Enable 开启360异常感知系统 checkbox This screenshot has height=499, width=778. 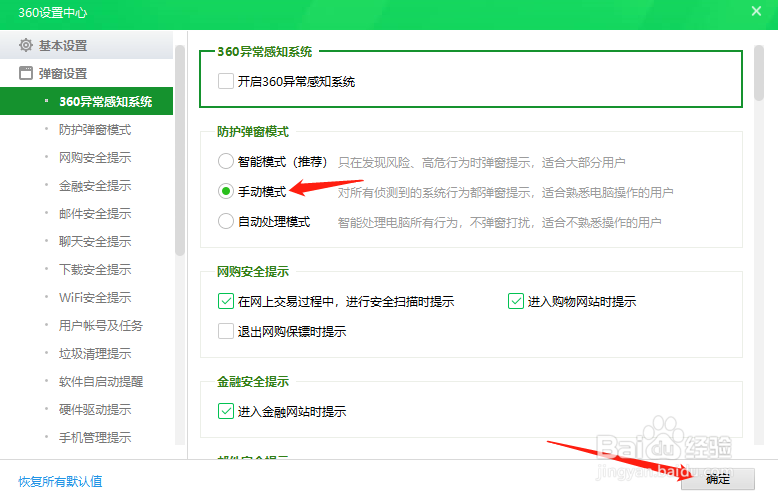[x=226, y=81]
